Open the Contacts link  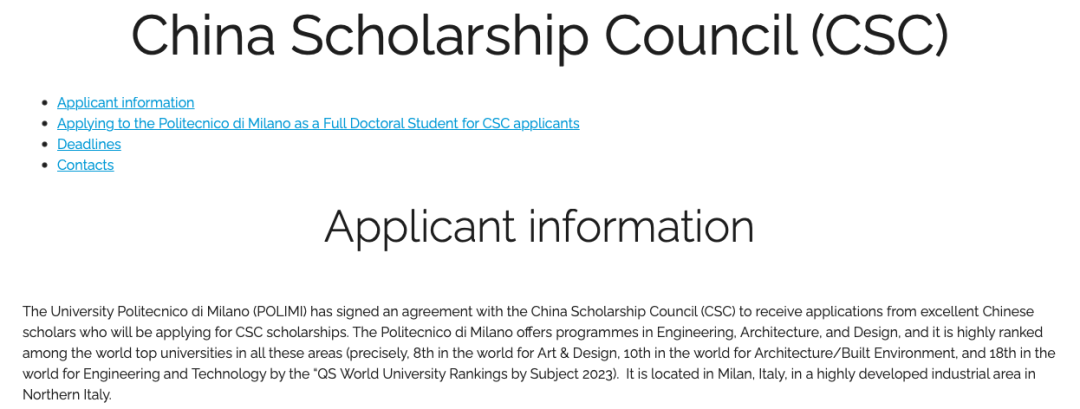85,165
